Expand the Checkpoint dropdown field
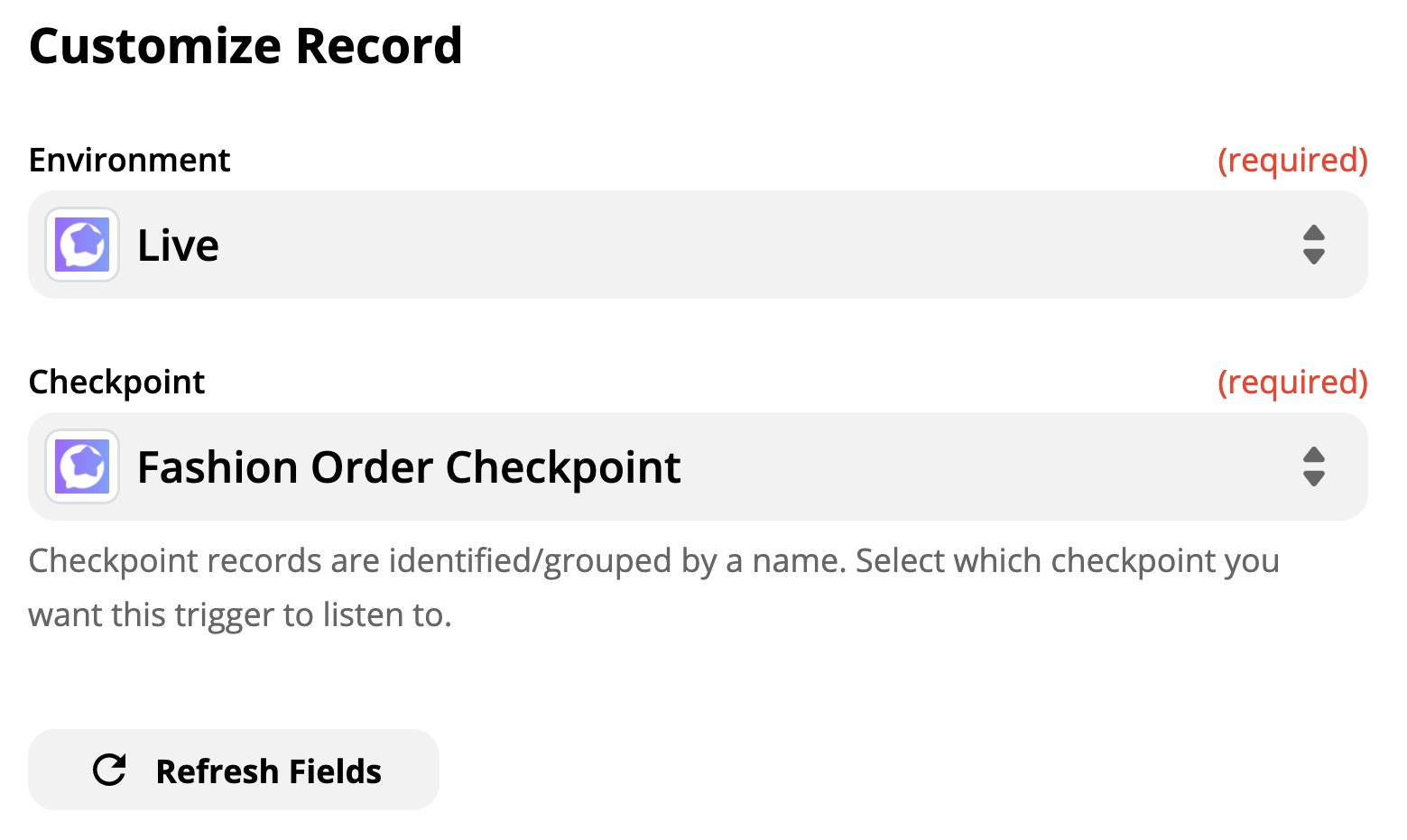The image size is (1407, 840). click(x=698, y=466)
